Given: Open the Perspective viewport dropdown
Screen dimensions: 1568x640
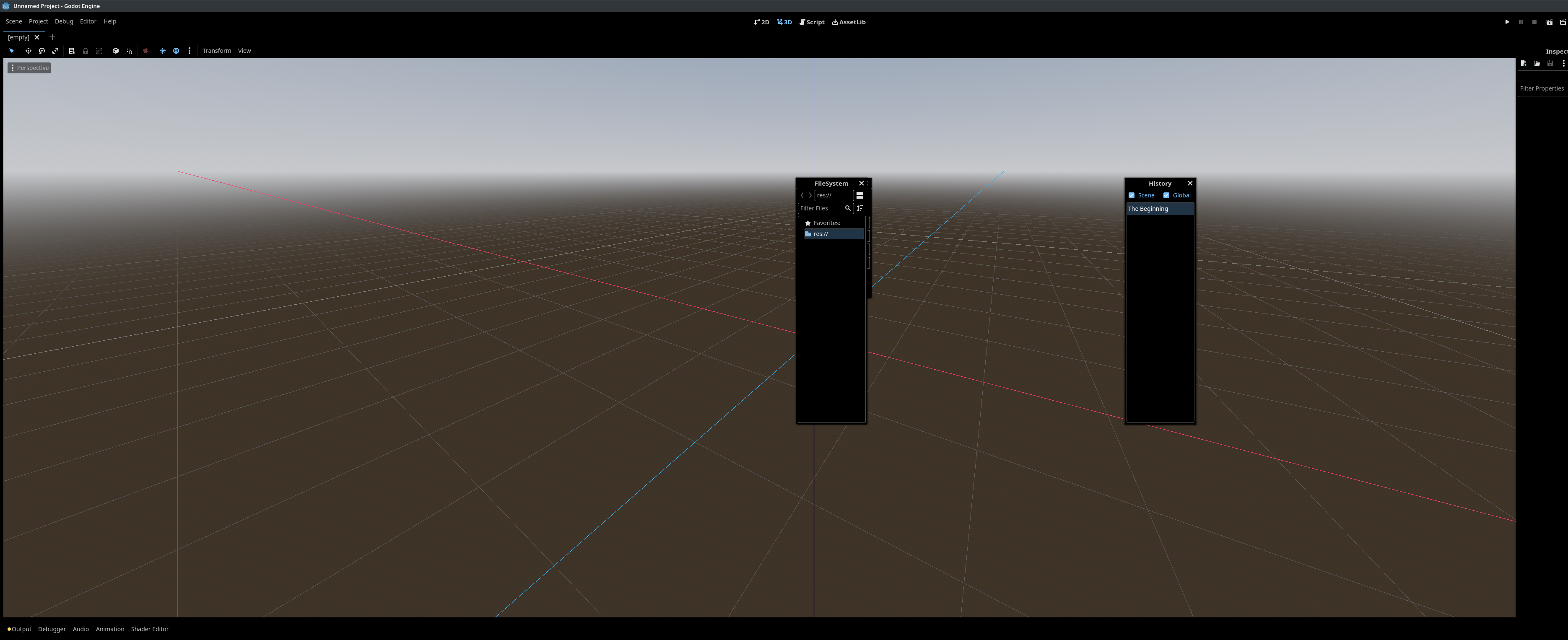Looking at the screenshot, I should pos(29,67).
